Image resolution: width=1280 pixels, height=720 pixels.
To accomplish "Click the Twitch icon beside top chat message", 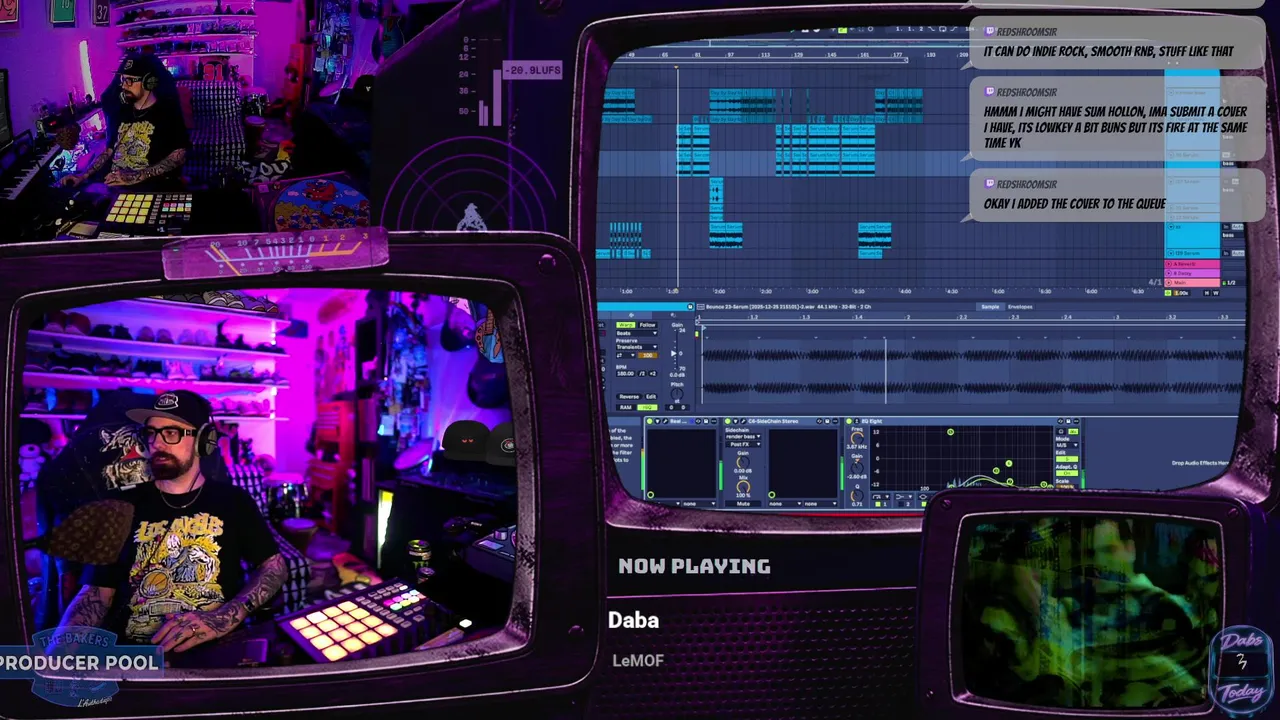I will click(x=991, y=32).
